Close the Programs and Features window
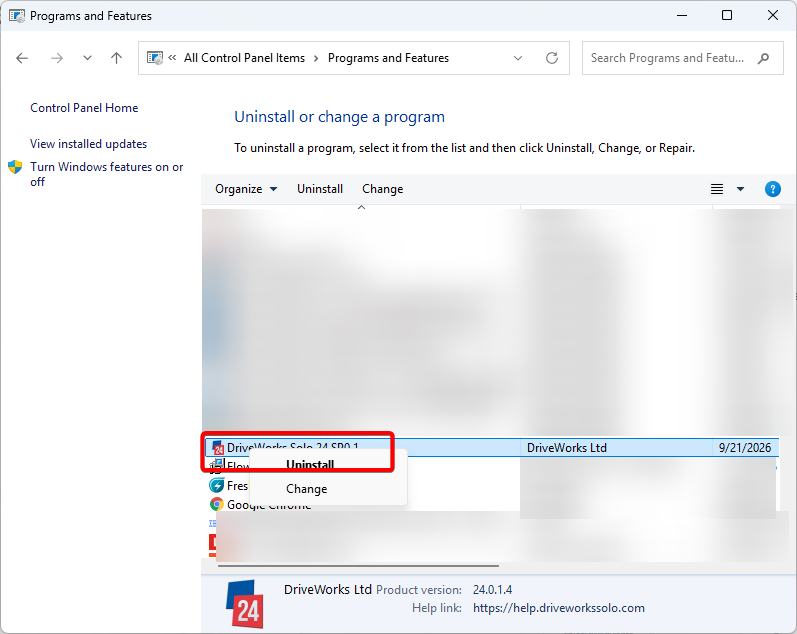 (x=773, y=15)
